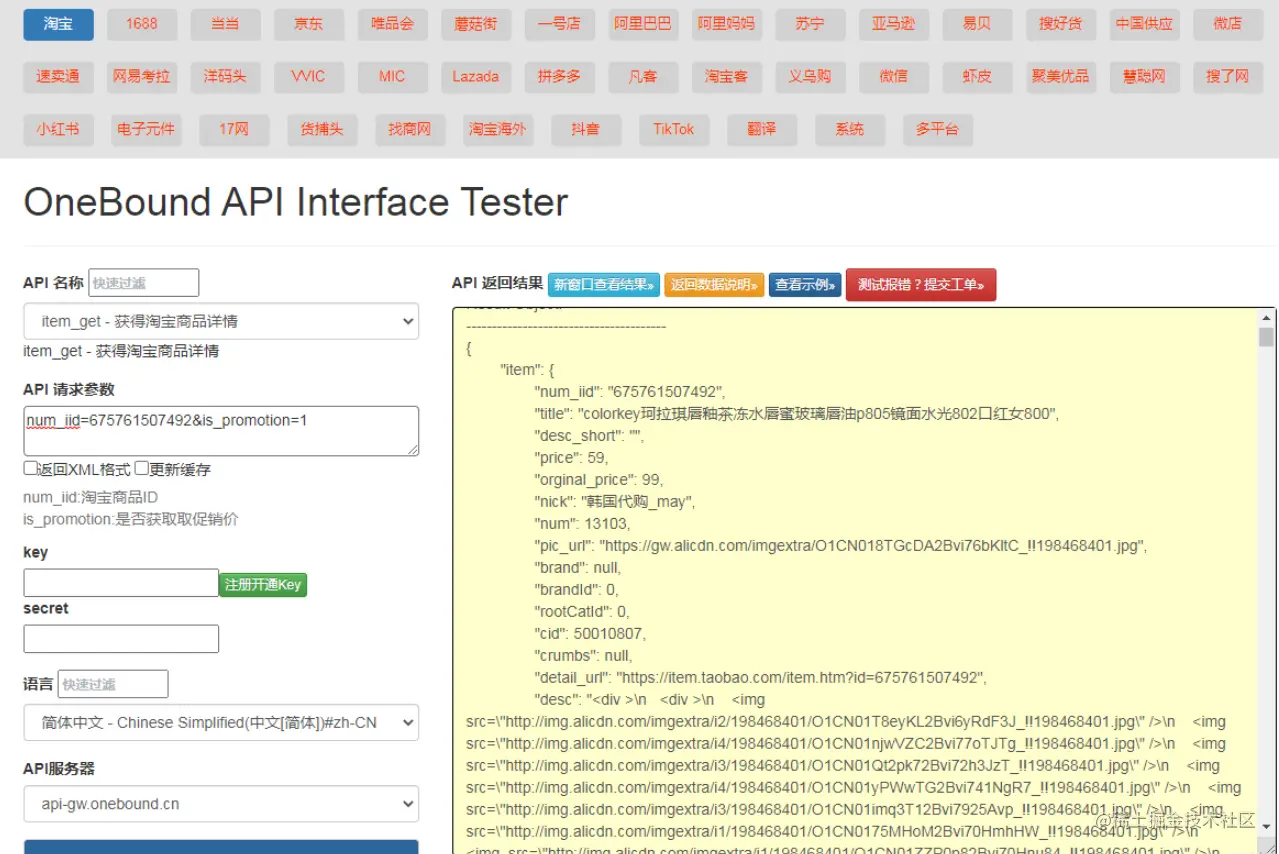Screen dimensions: 1279x854
Task: Focus the key input field
Action: (x=121, y=583)
